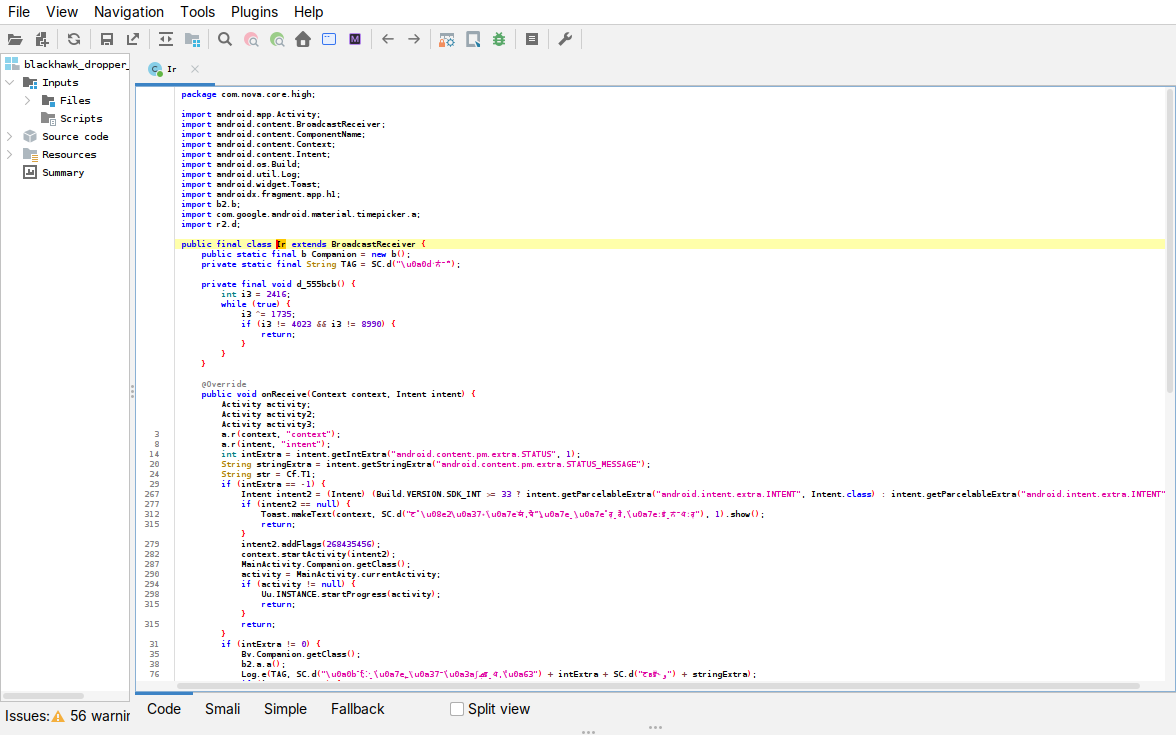Open the Plugins menu
The image size is (1176, 735).
point(254,12)
